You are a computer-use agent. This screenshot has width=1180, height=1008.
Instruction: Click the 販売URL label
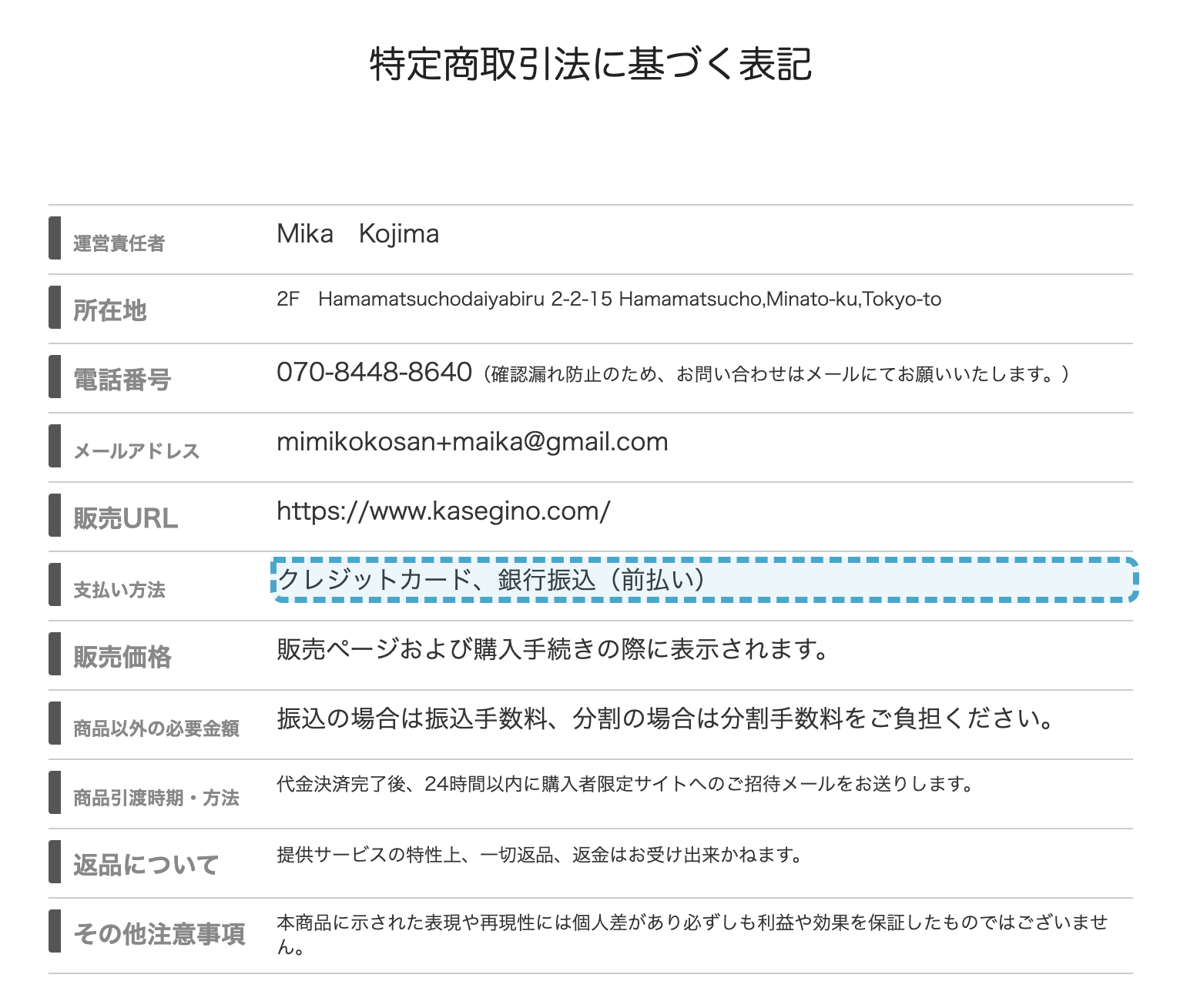126,518
